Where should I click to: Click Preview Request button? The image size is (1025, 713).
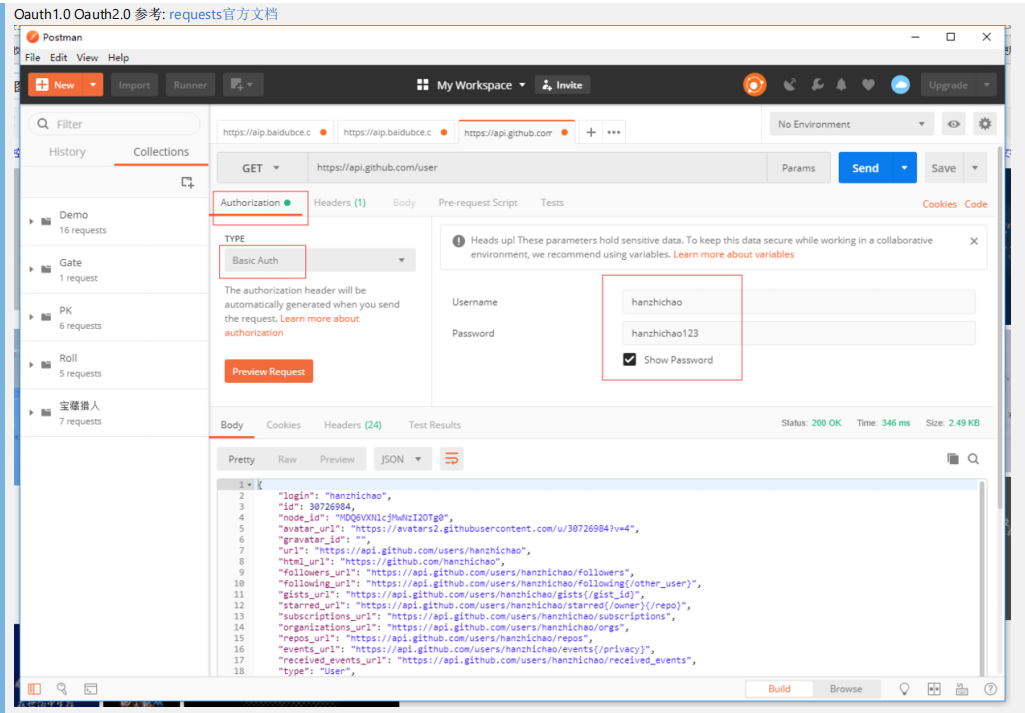coord(269,371)
